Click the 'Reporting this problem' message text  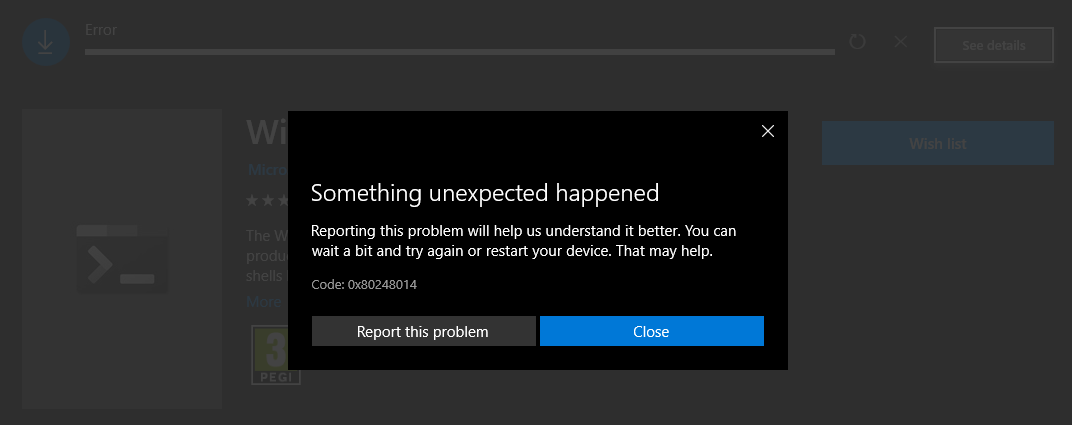[524, 241]
